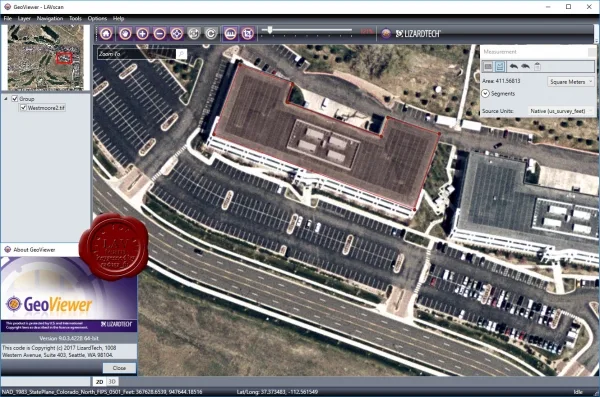Click the Measurement panel title
600x397 pixels.
[x=500, y=52]
